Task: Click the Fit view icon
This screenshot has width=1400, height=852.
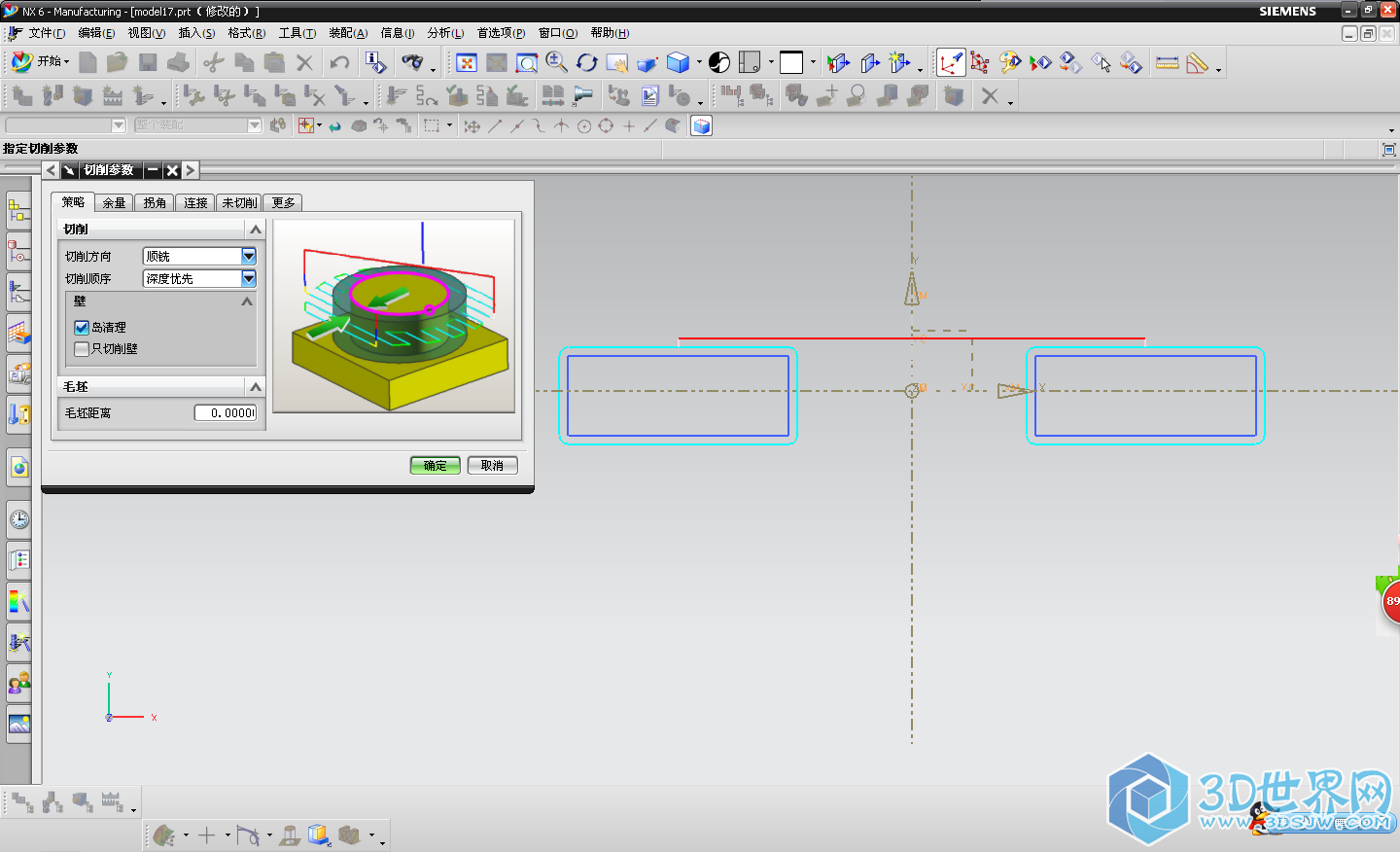Action: (x=467, y=62)
